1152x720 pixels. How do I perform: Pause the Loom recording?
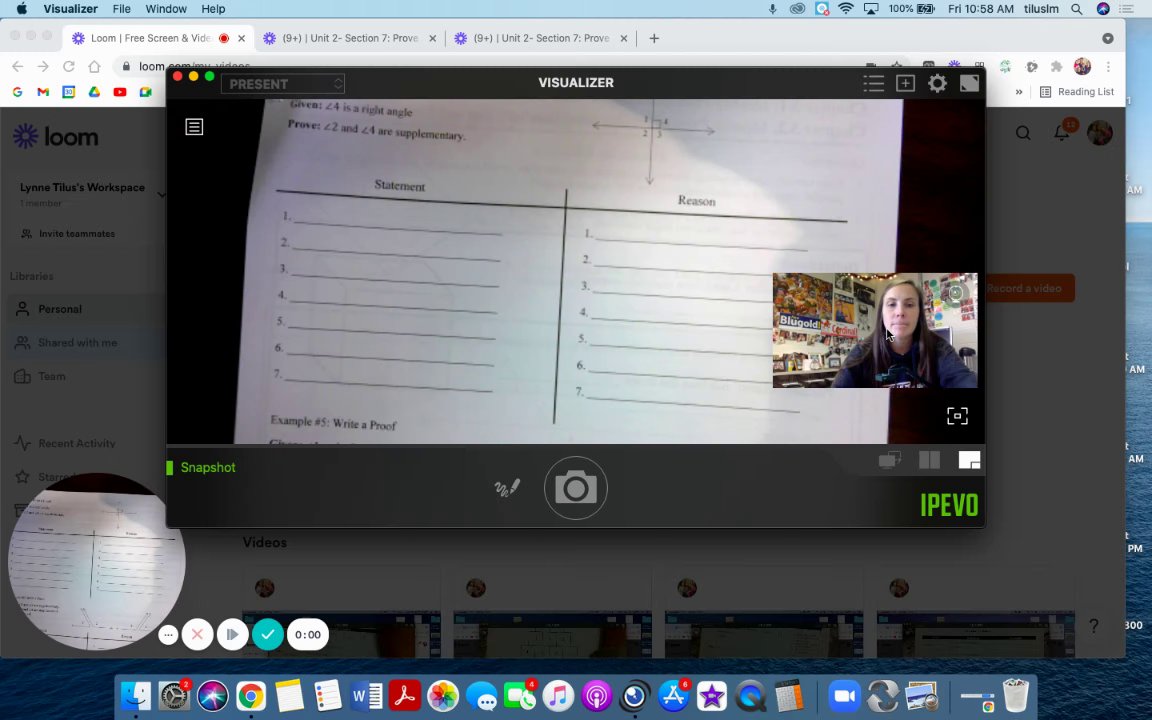[x=232, y=635]
